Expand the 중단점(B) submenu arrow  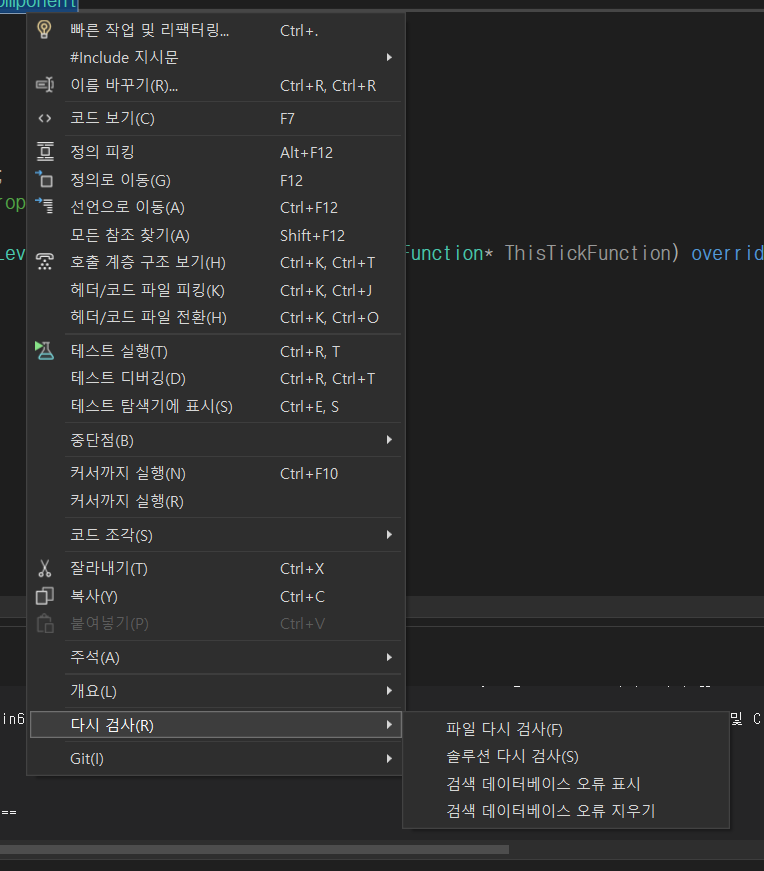pos(389,439)
